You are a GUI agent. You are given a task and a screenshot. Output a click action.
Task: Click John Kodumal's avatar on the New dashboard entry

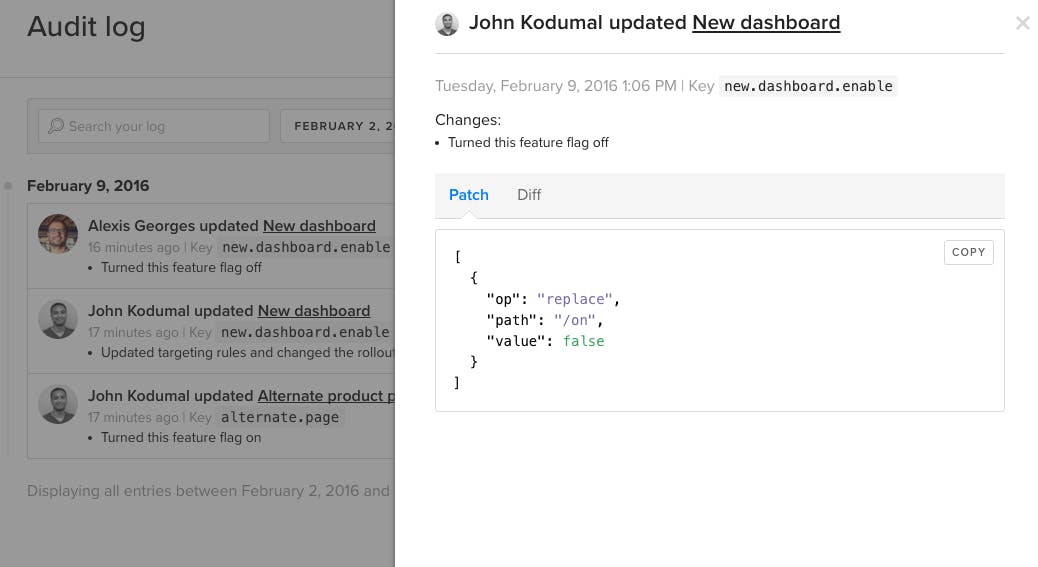click(x=58, y=319)
